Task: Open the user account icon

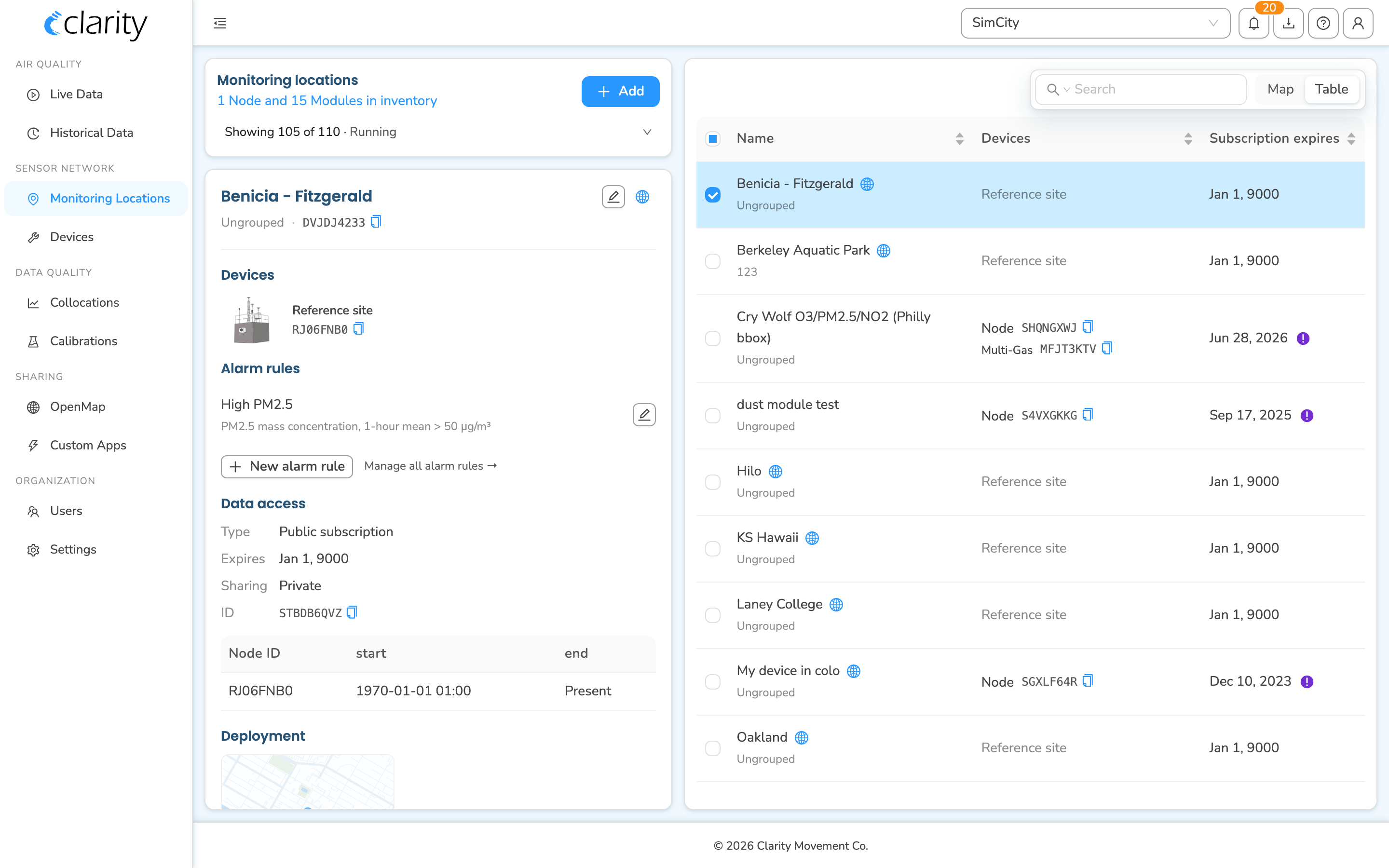Action: point(1358,23)
